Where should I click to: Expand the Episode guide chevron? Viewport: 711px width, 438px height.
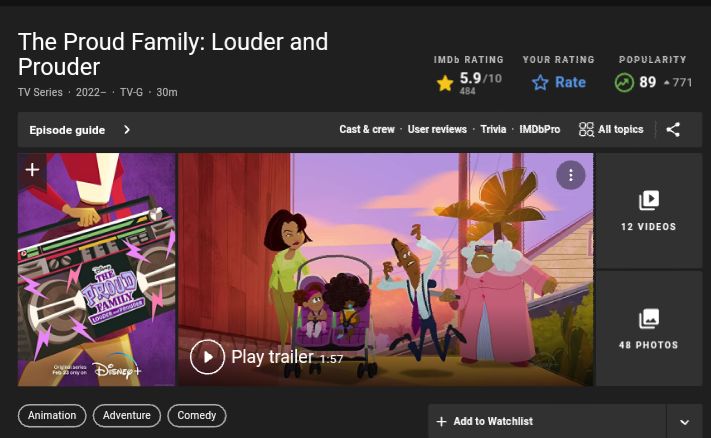tap(127, 130)
